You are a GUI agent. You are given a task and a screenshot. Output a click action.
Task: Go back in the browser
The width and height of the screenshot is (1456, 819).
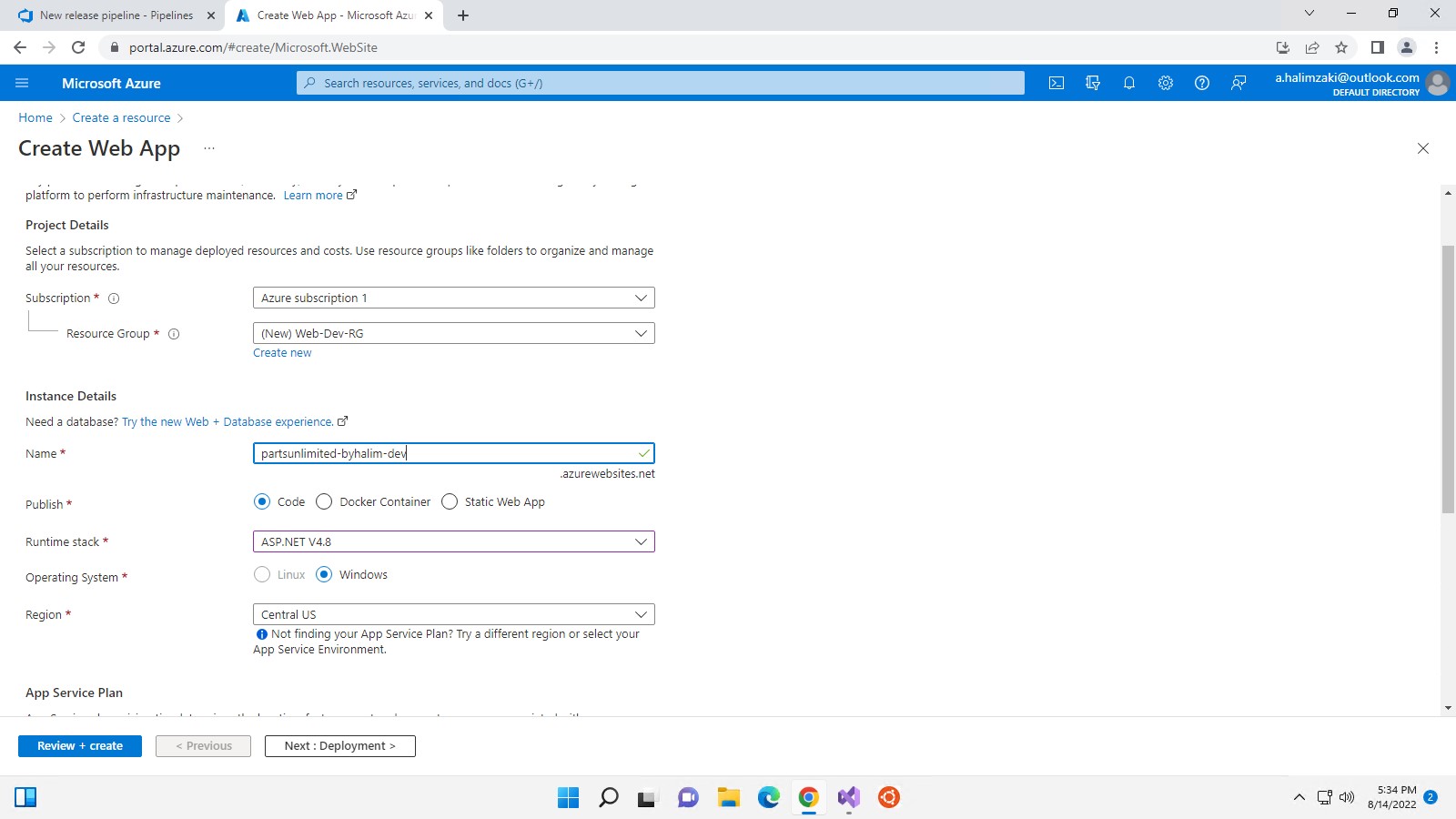click(x=20, y=47)
